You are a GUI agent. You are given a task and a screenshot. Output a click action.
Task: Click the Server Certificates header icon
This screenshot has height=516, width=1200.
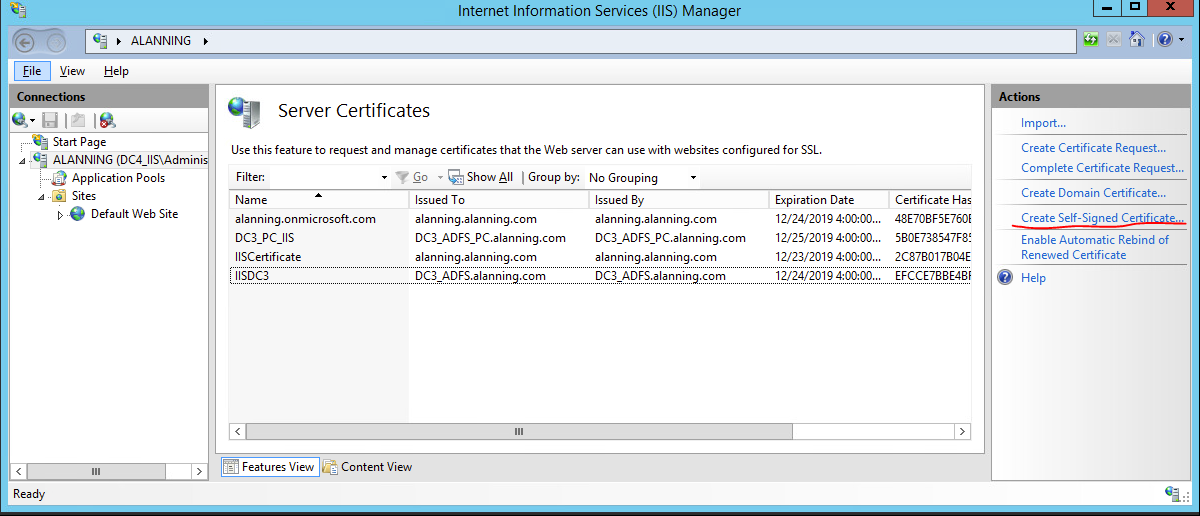tap(244, 112)
